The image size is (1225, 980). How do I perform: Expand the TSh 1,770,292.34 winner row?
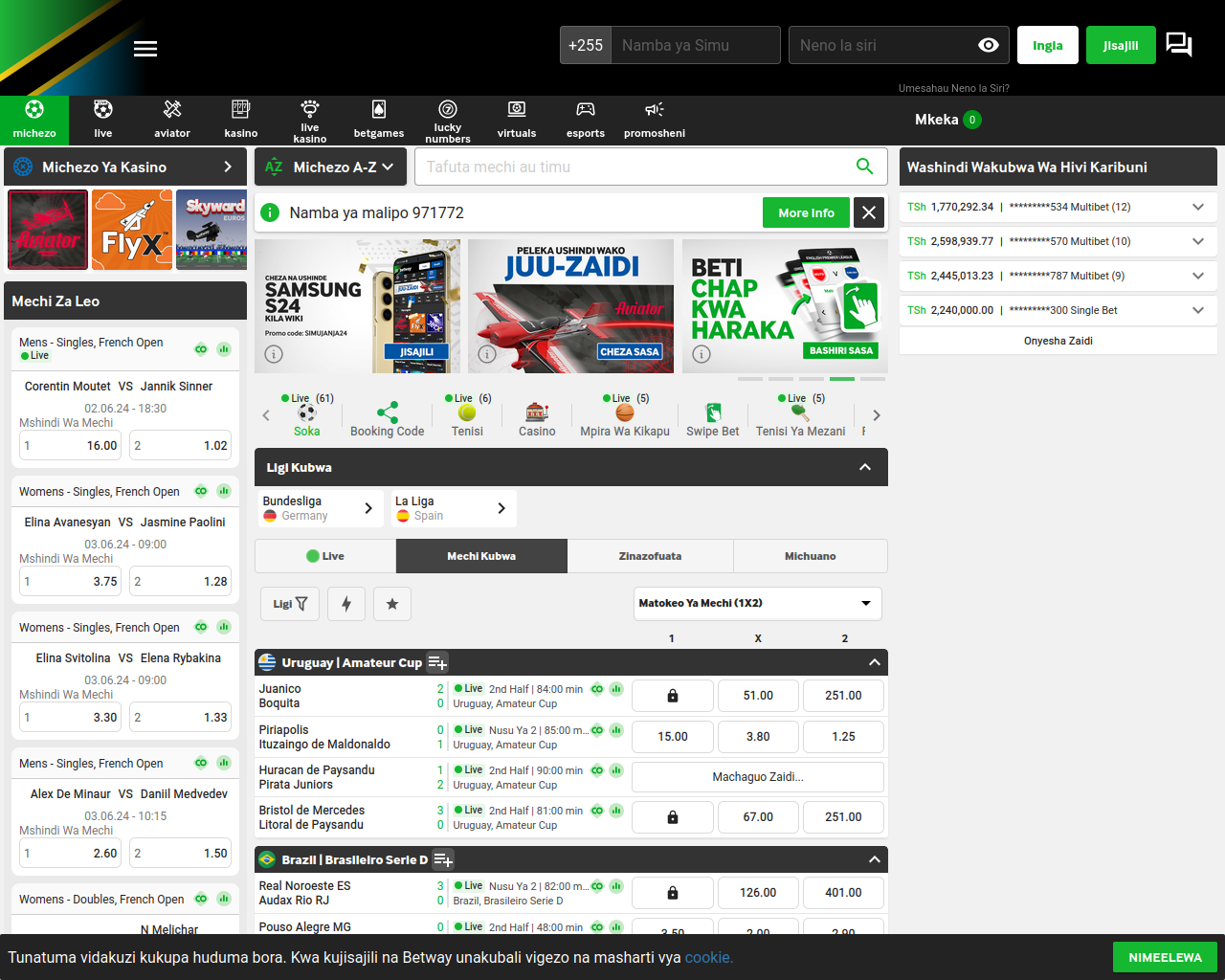pyautogui.click(x=1198, y=207)
